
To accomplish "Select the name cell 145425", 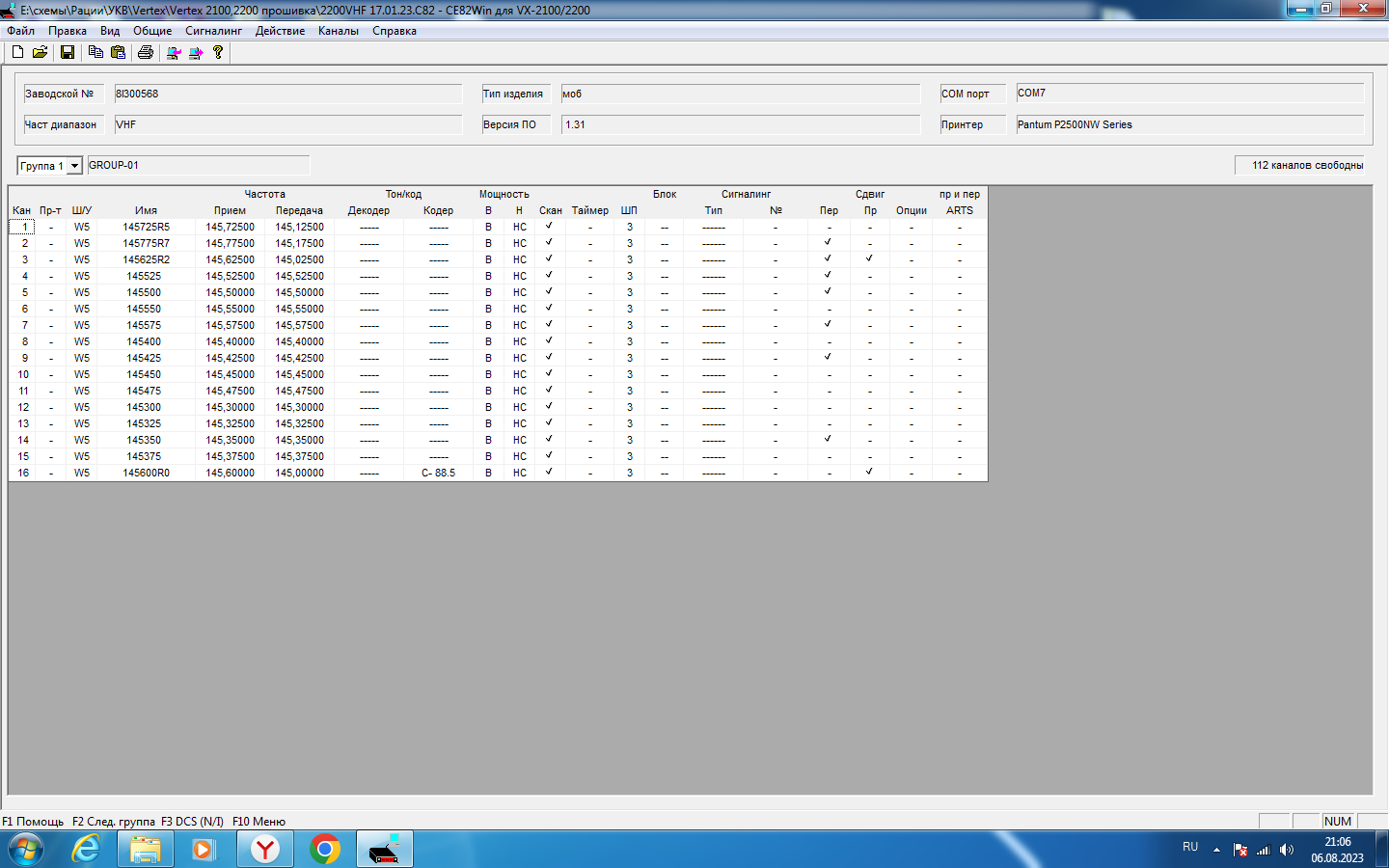I will [x=146, y=358].
